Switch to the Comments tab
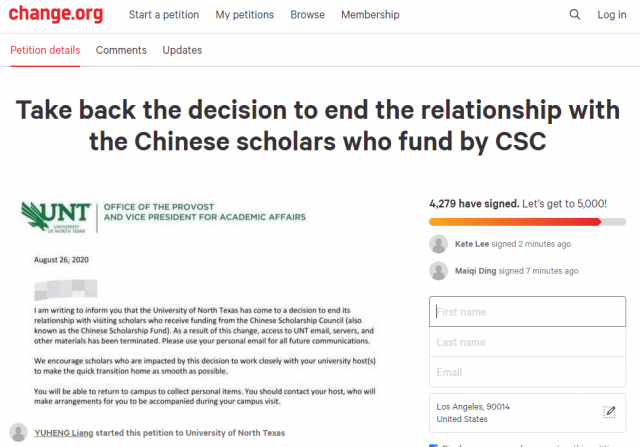Screen dimensions: 640x447 coord(121,50)
